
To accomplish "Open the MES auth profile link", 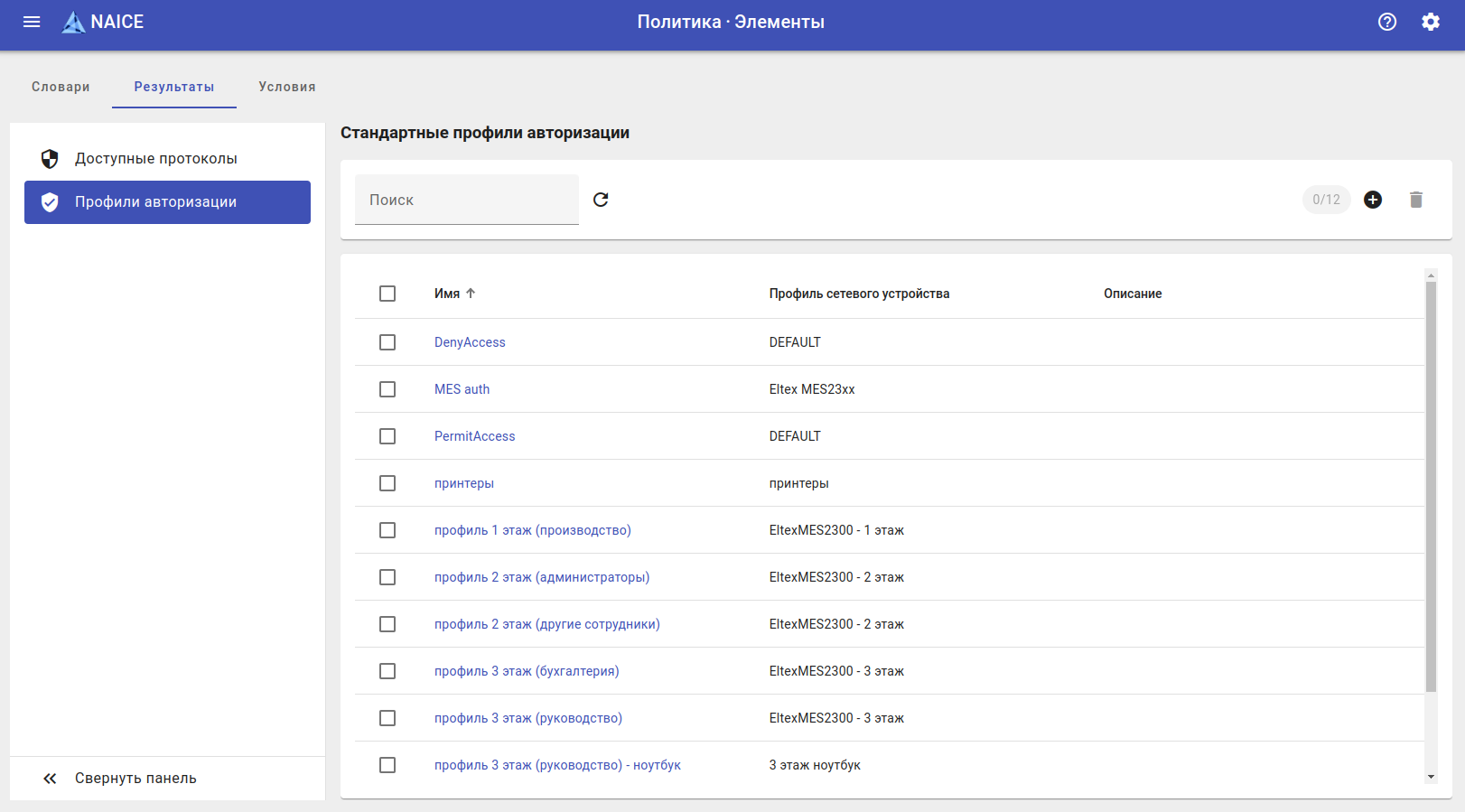I will point(462,389).
